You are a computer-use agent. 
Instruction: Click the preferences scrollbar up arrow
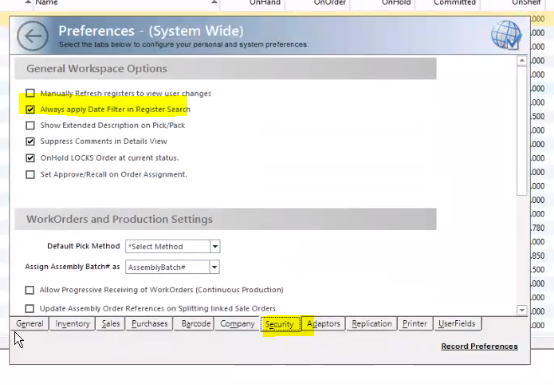coord(522,61)
